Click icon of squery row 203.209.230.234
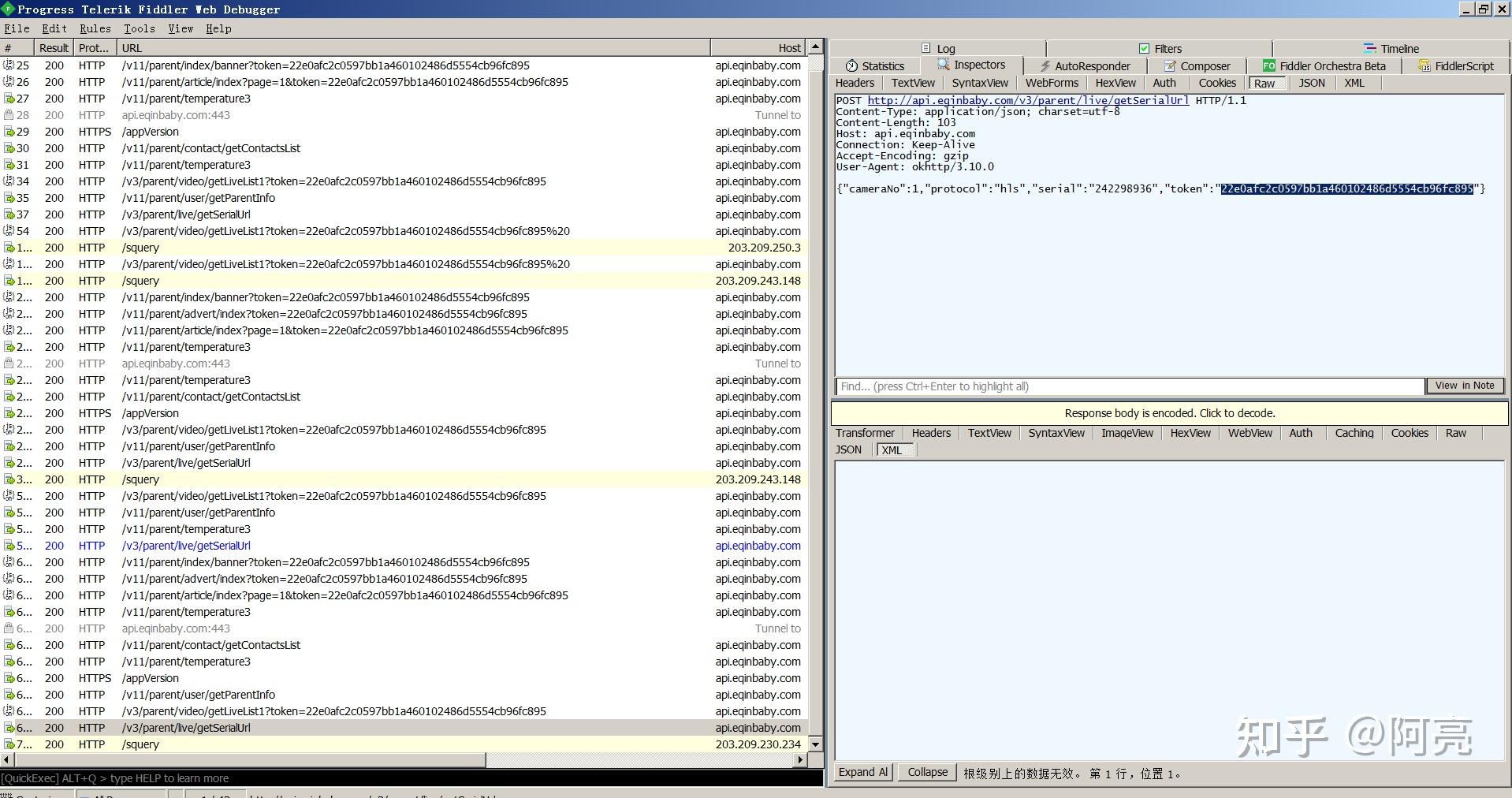 9,744
